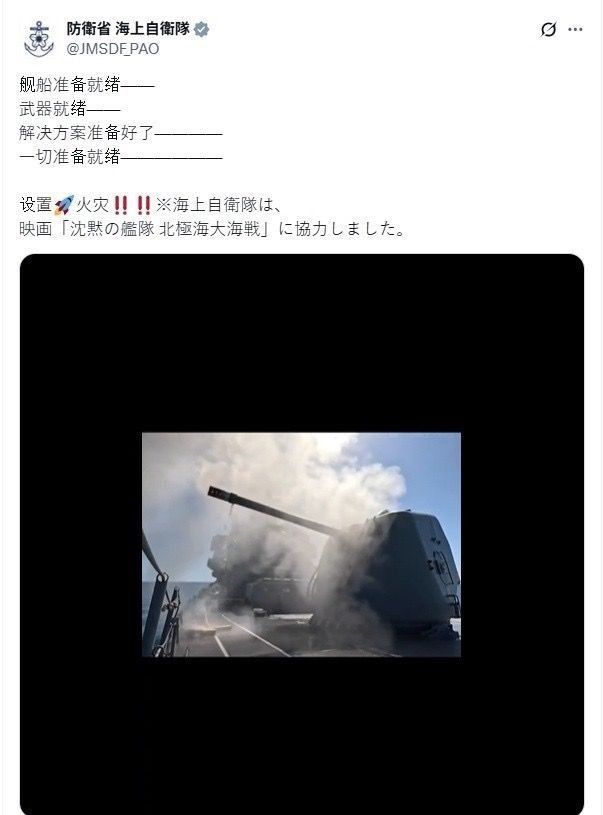Click the first red double-exclamation emoji
The height and width of the screenshot is (815, 603).
pos(121,205)
